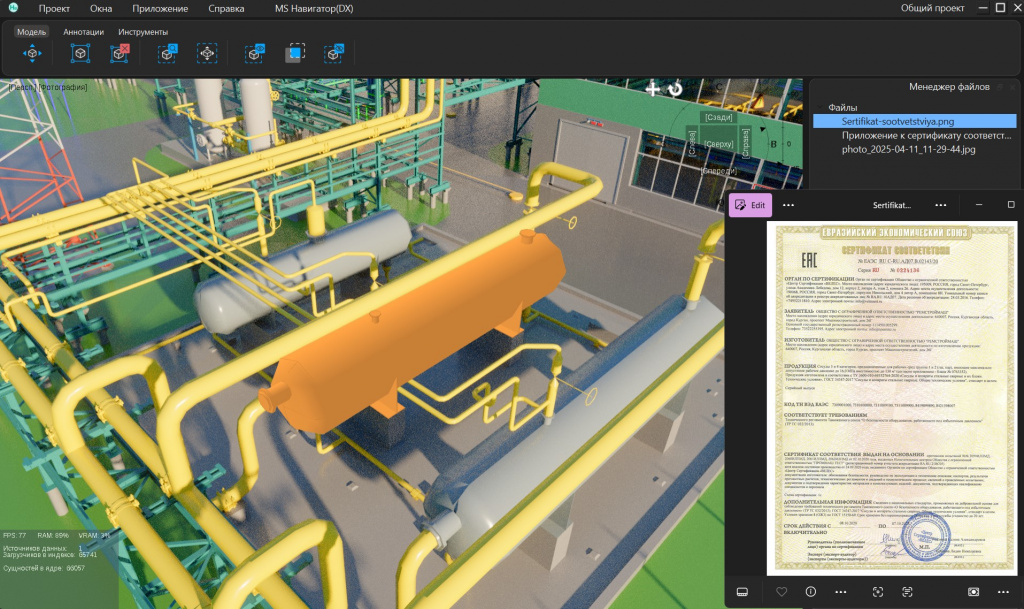The image size is (1024, 609).
Task: Click the overlapping squares invert selection icon
Action: (x=295, y=54)
